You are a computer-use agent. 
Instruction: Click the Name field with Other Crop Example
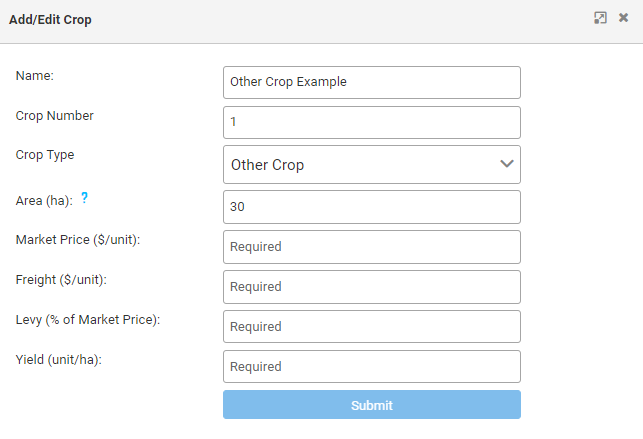click(x=372, y=82)
